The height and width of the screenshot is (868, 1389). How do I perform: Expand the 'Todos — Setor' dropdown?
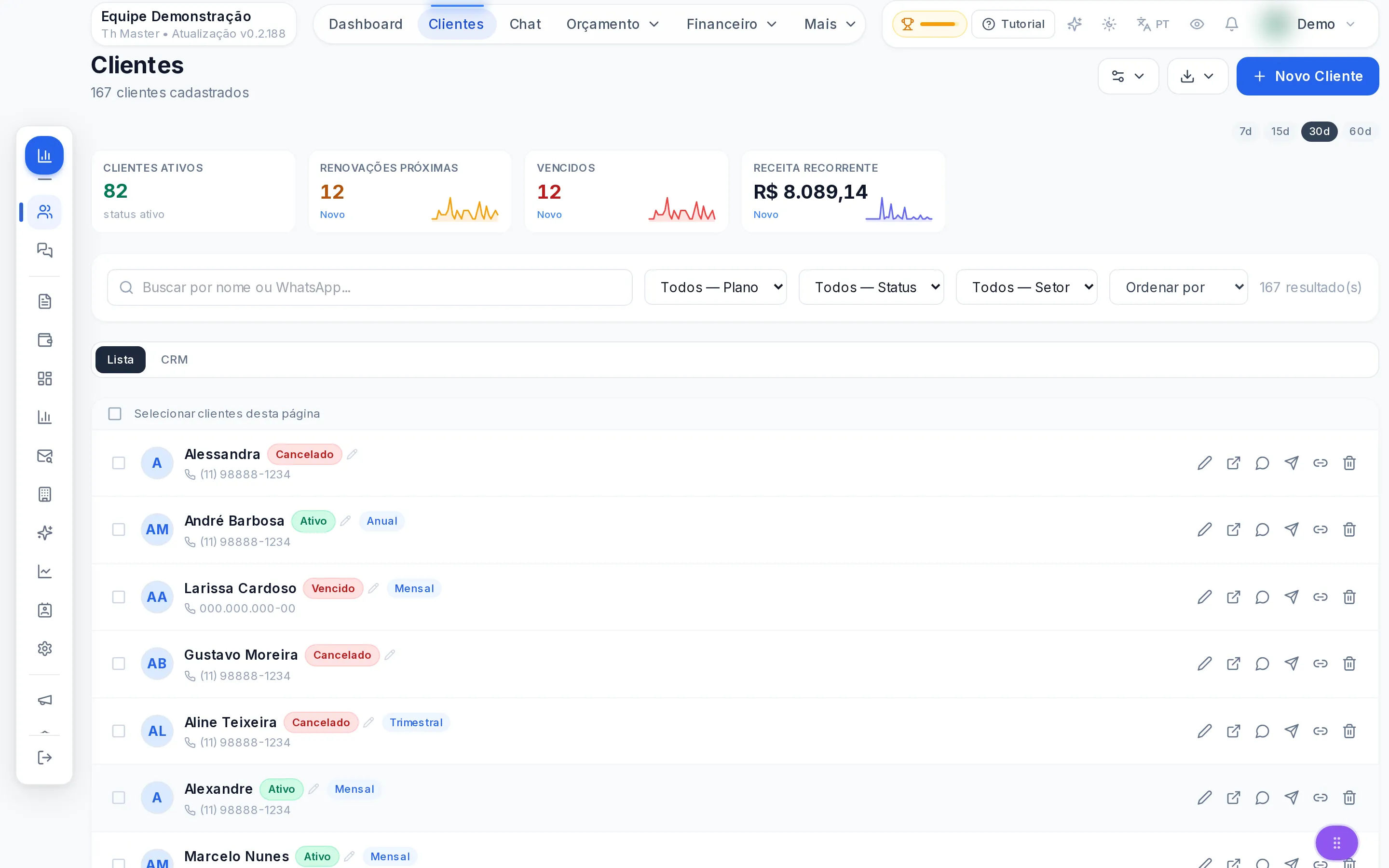click(1026, 287)
